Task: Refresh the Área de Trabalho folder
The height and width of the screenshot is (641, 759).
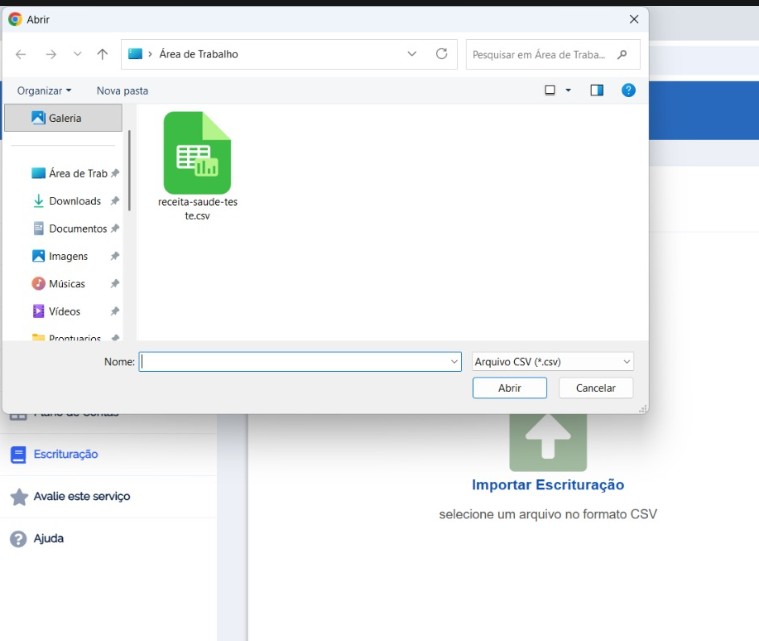Action: tap(441, 54)
